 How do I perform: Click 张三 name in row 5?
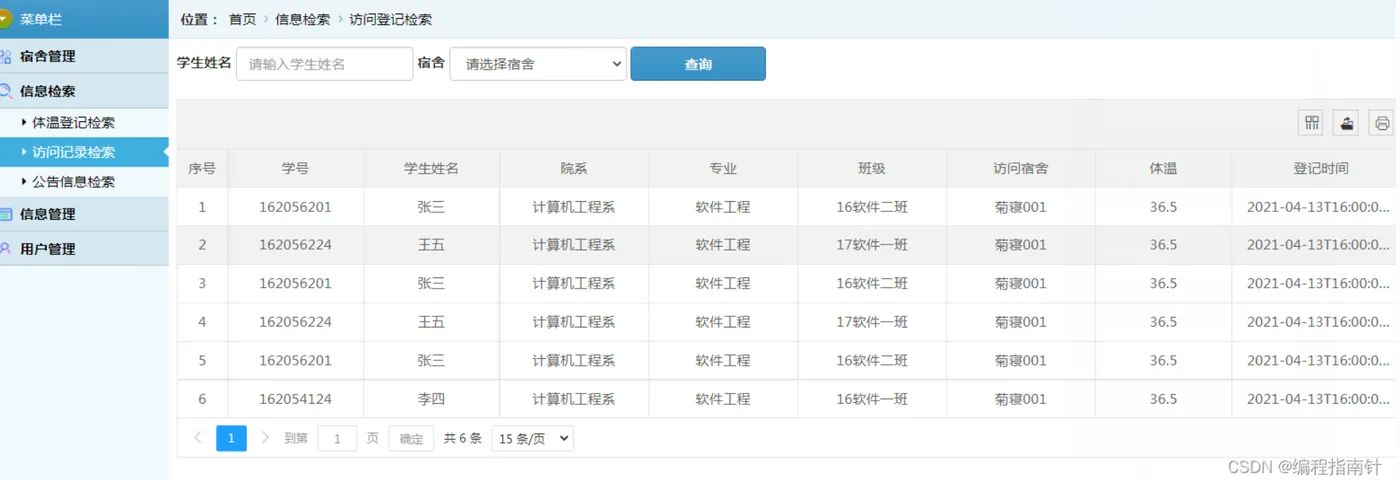click(431, 361)
